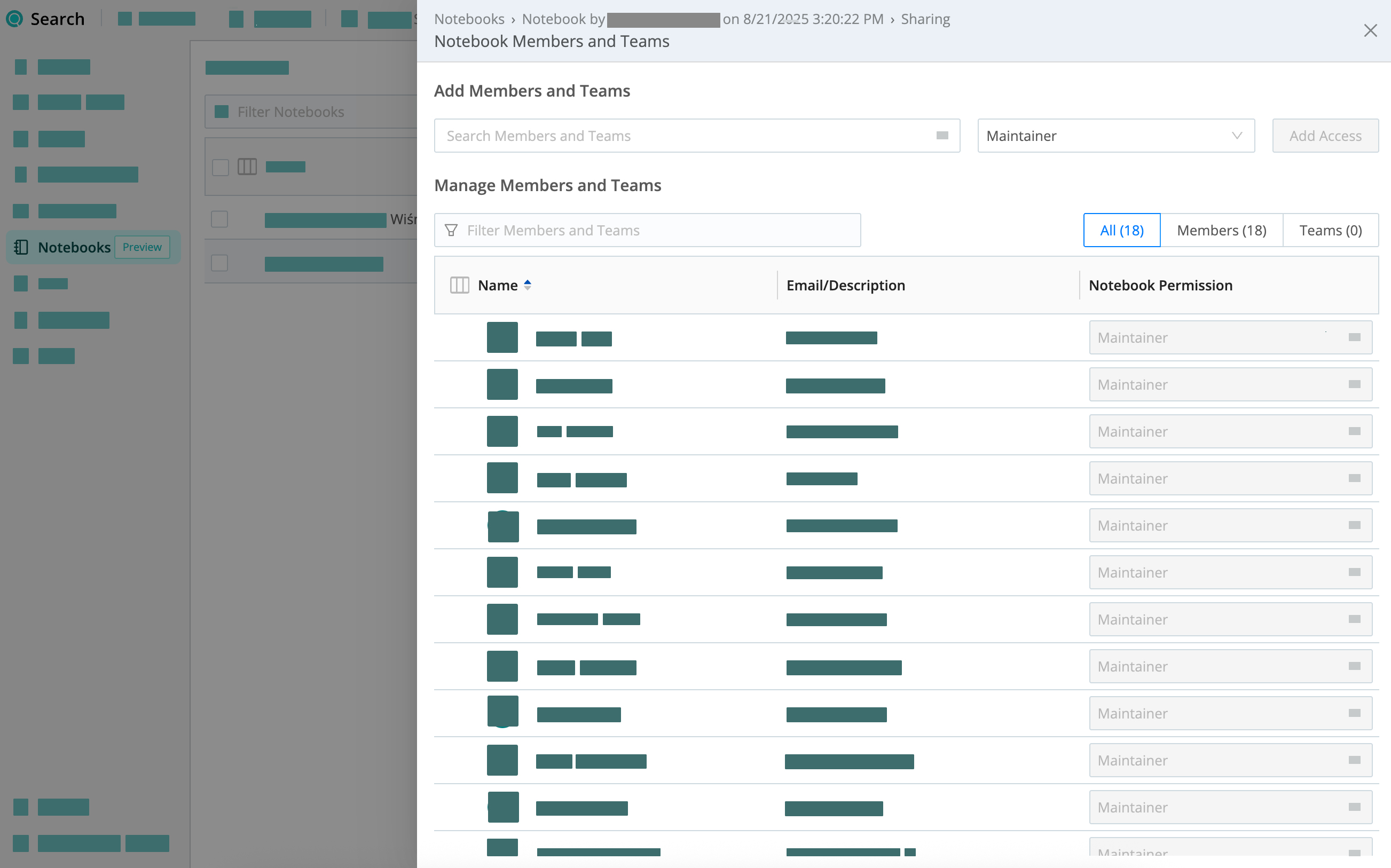
Task: Open the Maintainer role dropdown for adding access
Action: pos(1115,136)
